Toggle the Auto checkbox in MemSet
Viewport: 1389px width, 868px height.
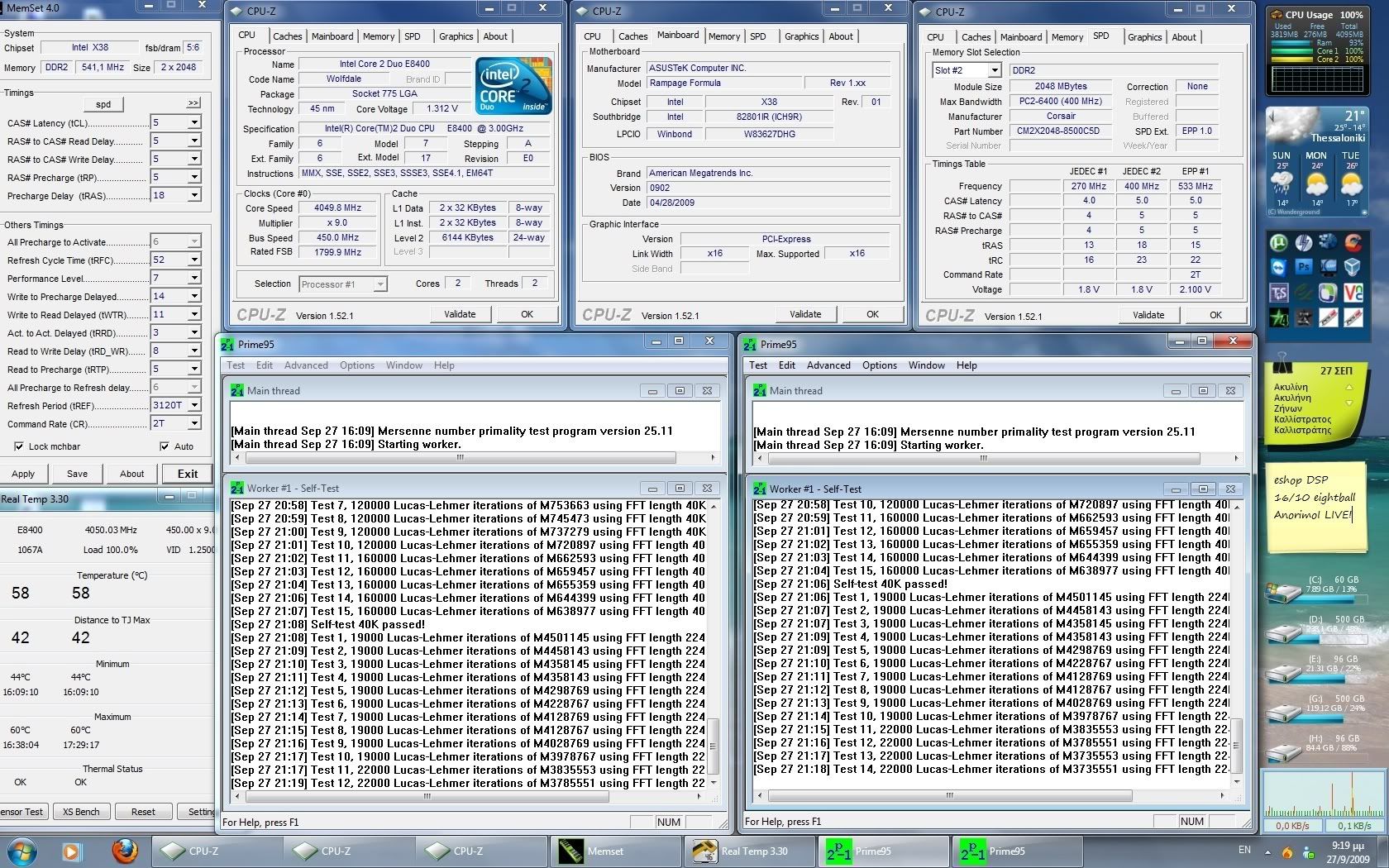pyautogui.click(x=164, y=446)
